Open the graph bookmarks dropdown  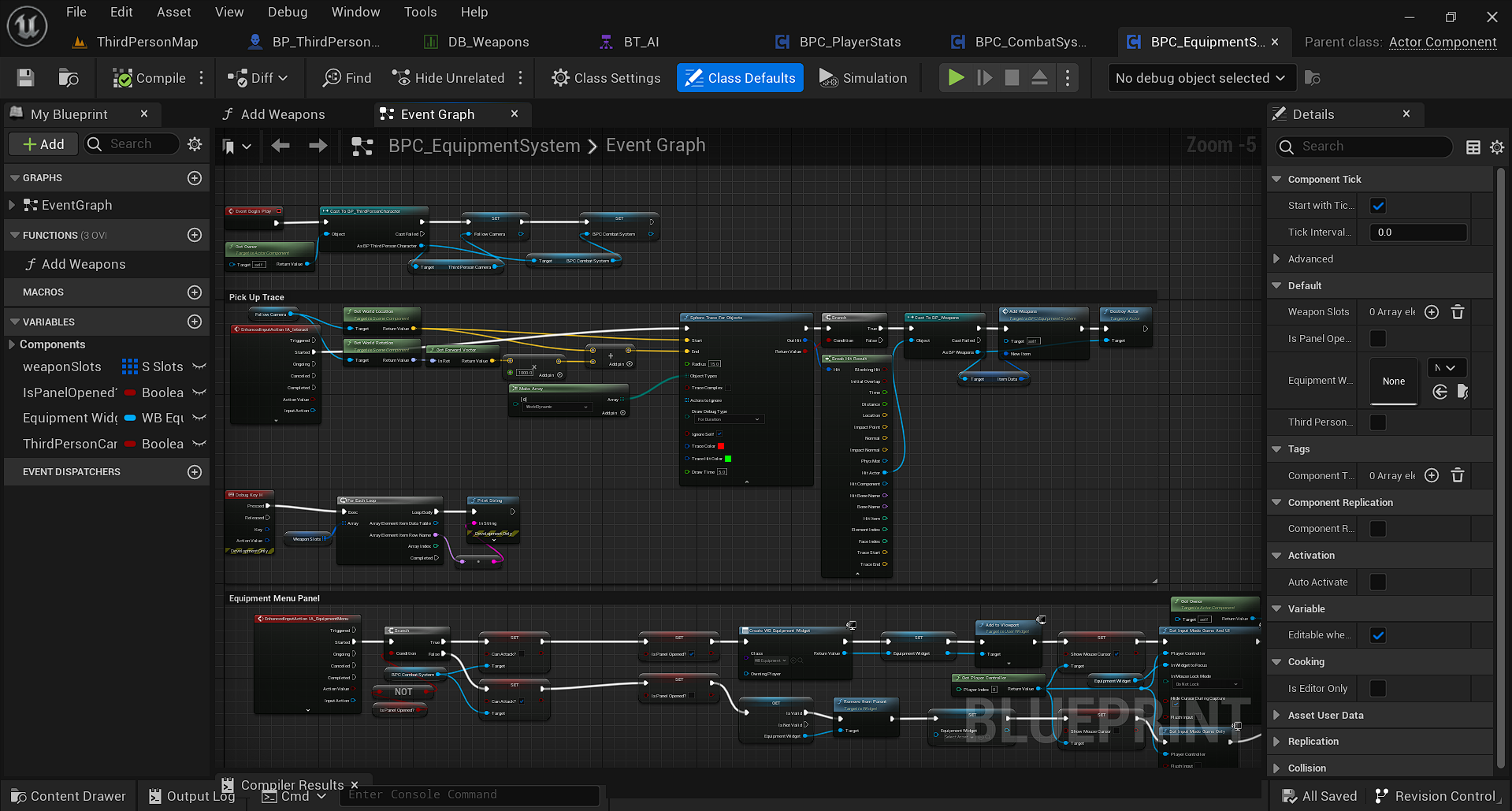point(237,146)
